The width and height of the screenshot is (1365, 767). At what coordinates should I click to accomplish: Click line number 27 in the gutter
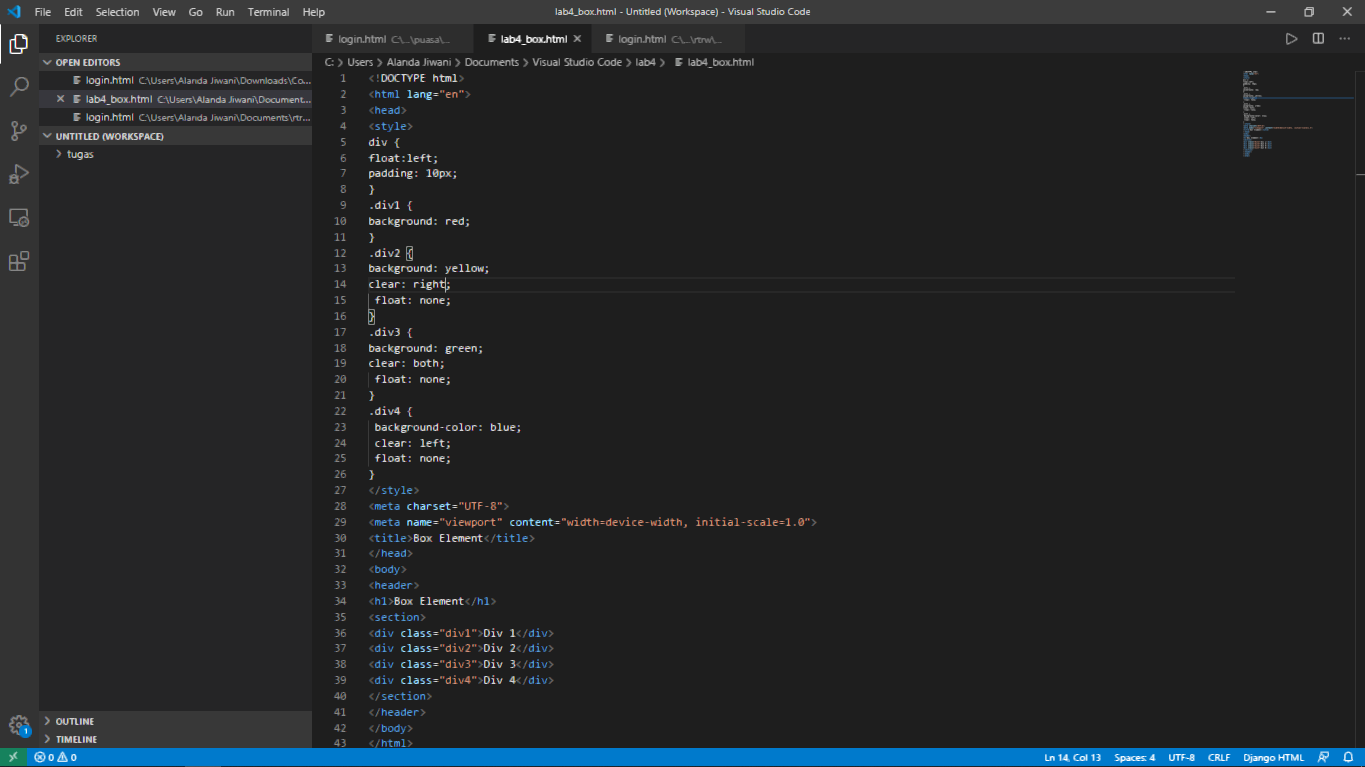click(x=339, y=490)
